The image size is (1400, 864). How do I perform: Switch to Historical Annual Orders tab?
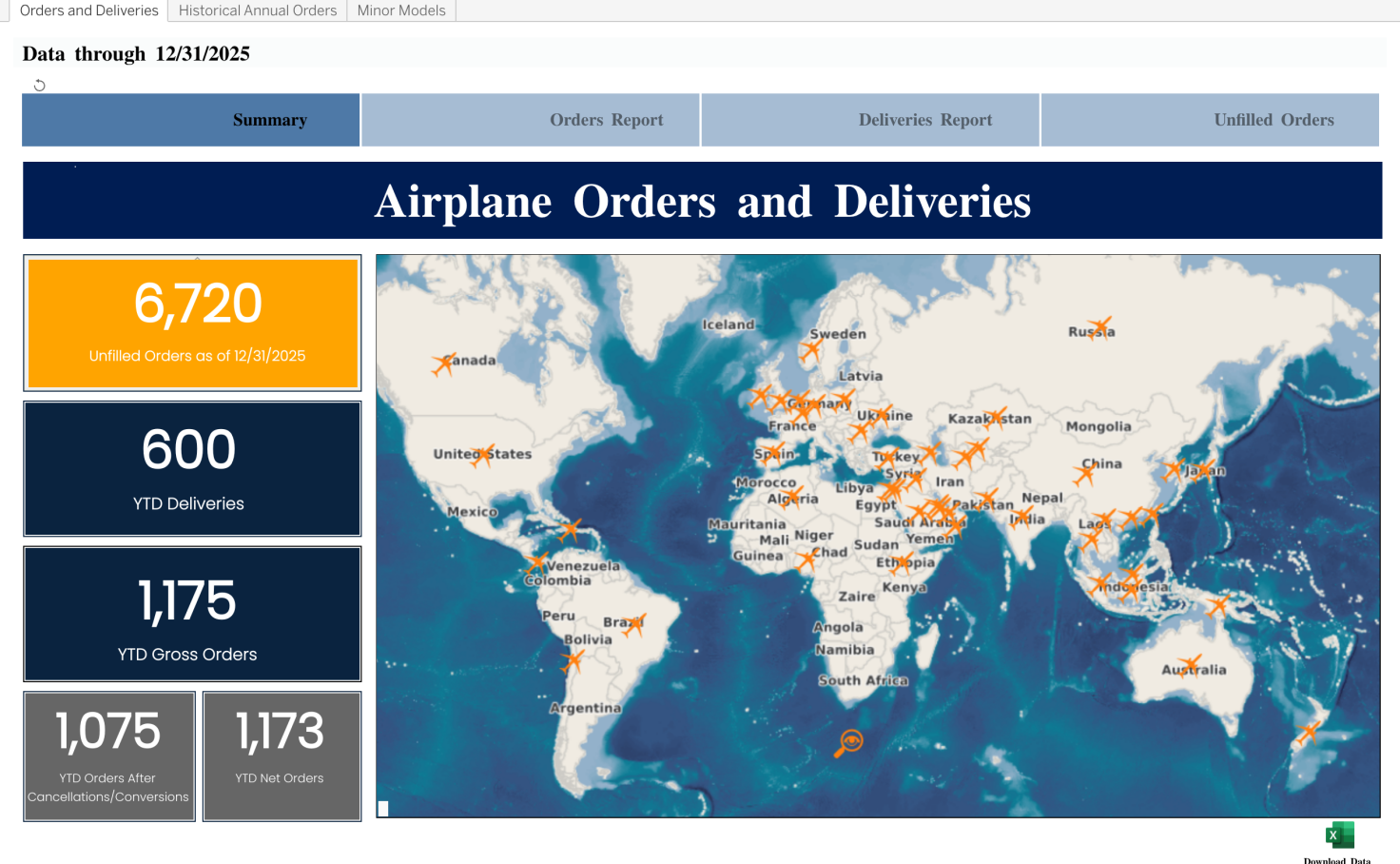click(258, 10)
